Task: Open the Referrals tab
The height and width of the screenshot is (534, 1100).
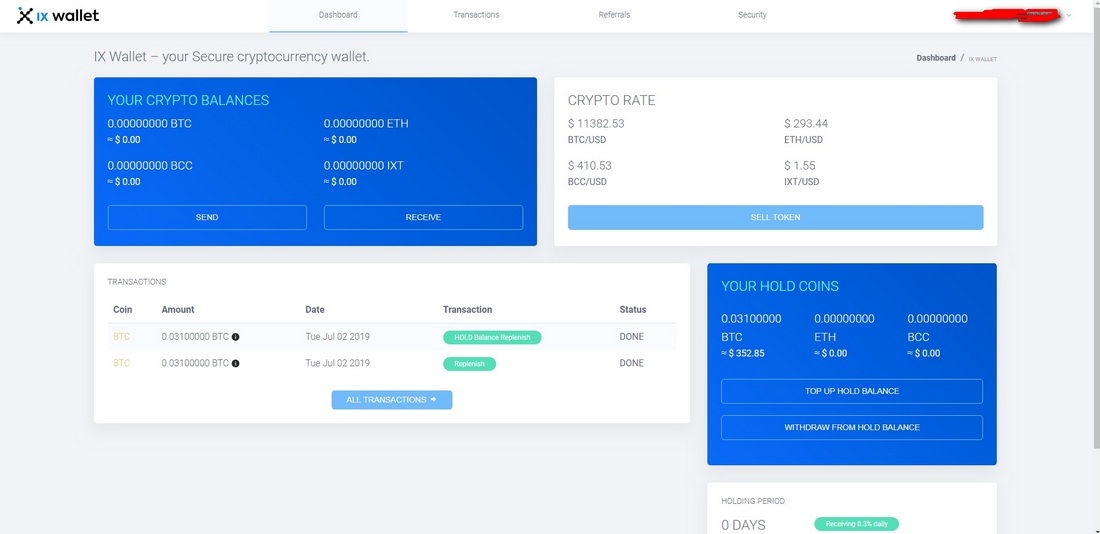Action: pyautogui.click(x=614, y=15)
